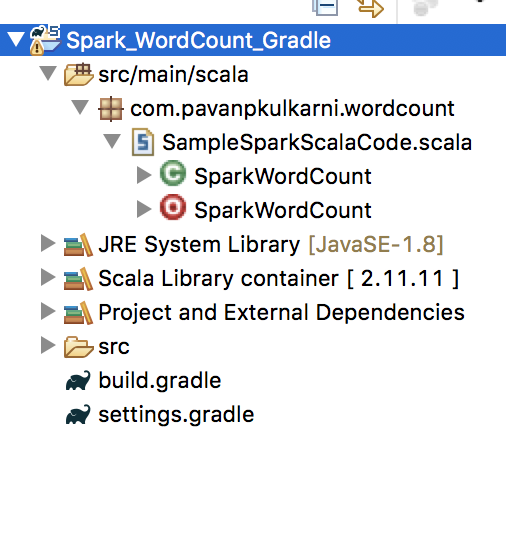Click the red object icon for SparkWordCount
Viewport: 508px width, 558px height.
point(173,207)
